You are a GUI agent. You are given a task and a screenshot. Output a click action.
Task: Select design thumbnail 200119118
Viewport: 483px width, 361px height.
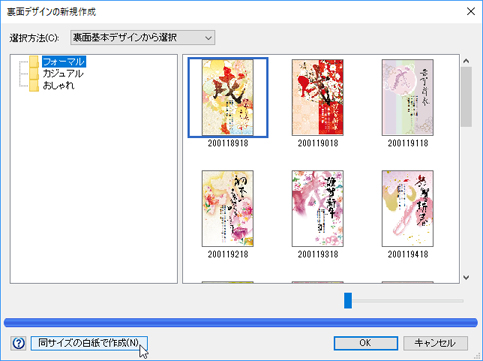point(408,97)
